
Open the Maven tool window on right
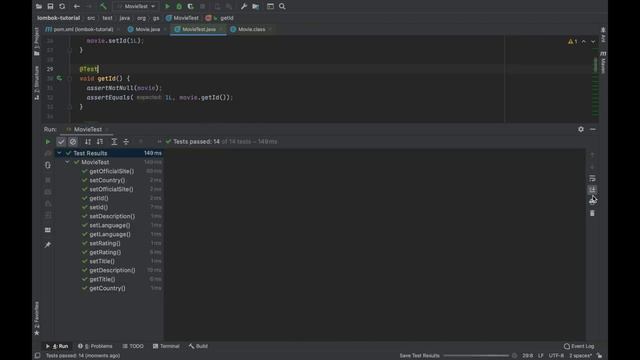point(603,62)
